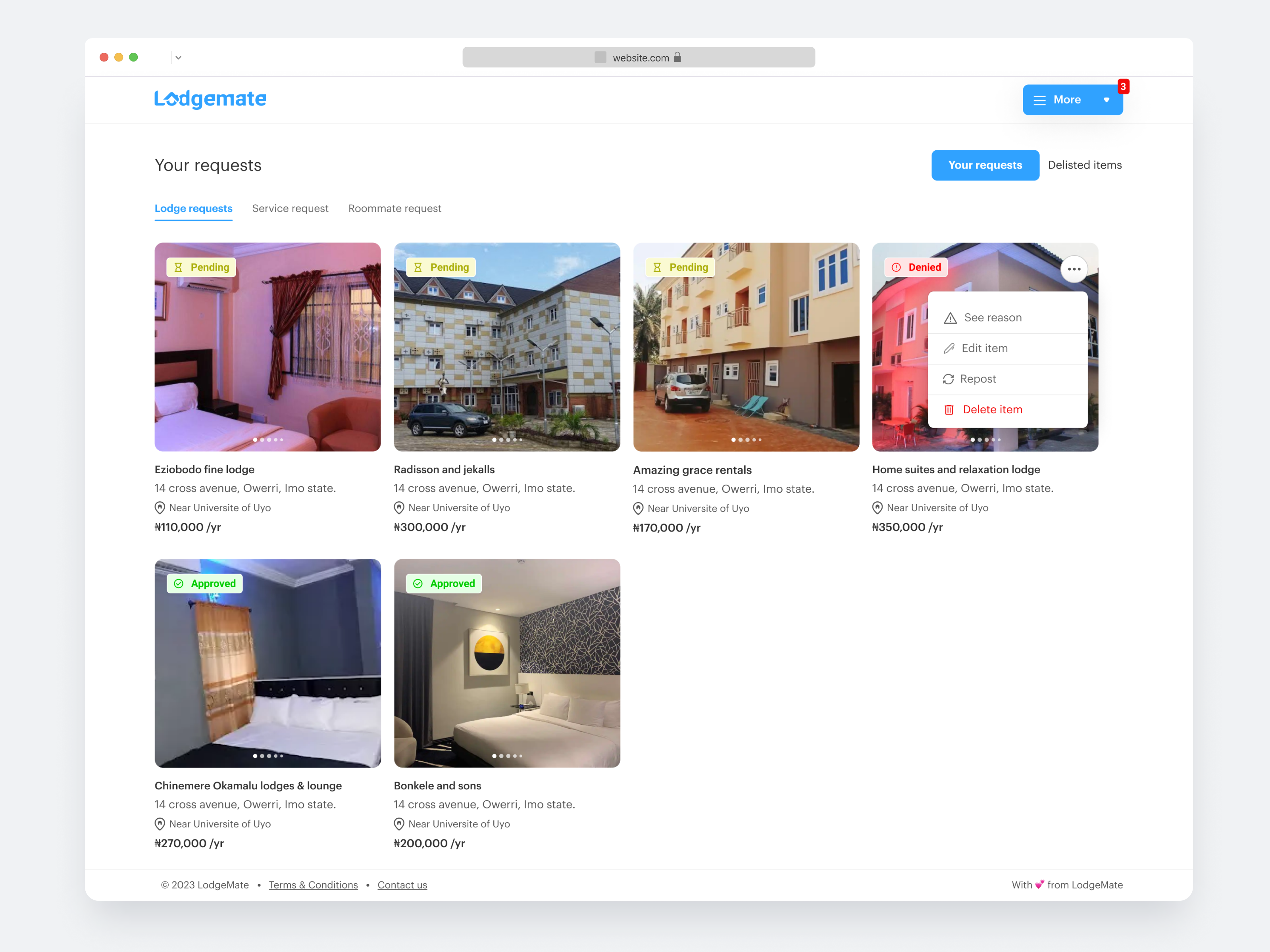Click the checkmark icon on Chinemere's Approved badge
Image resolution: width=1270 pixels, height=952 pixels.
(x=179, y=583)
